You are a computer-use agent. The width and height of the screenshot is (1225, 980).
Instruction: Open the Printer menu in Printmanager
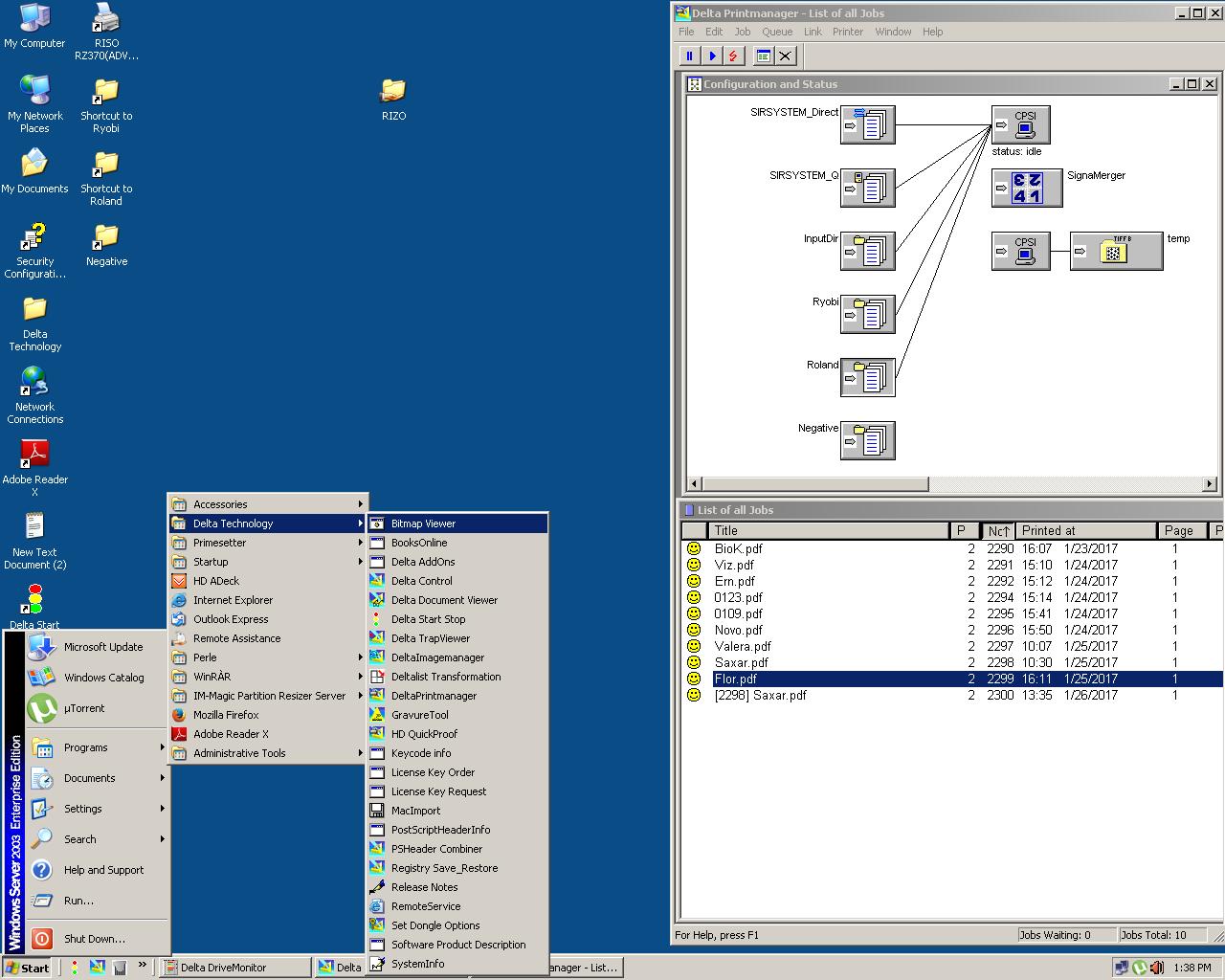pos(848,32)
